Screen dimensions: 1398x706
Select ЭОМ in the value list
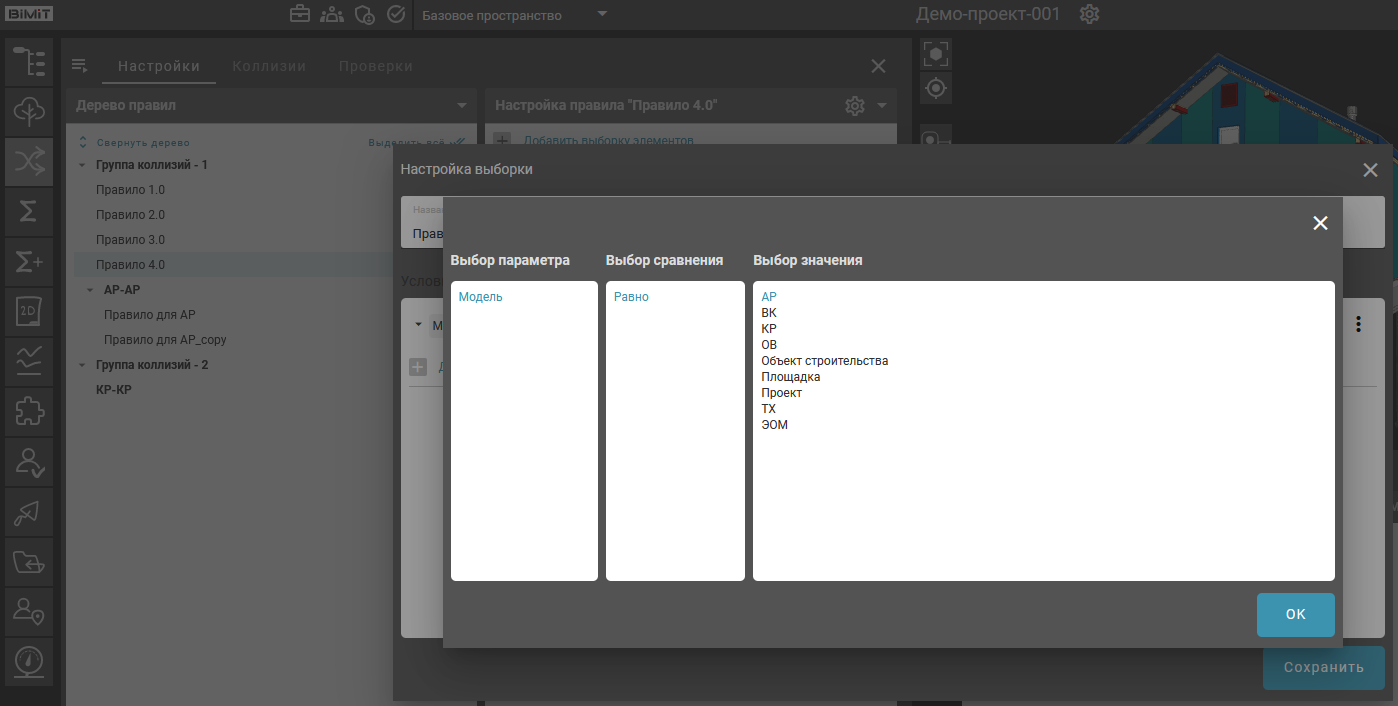(x=775, y=425)
